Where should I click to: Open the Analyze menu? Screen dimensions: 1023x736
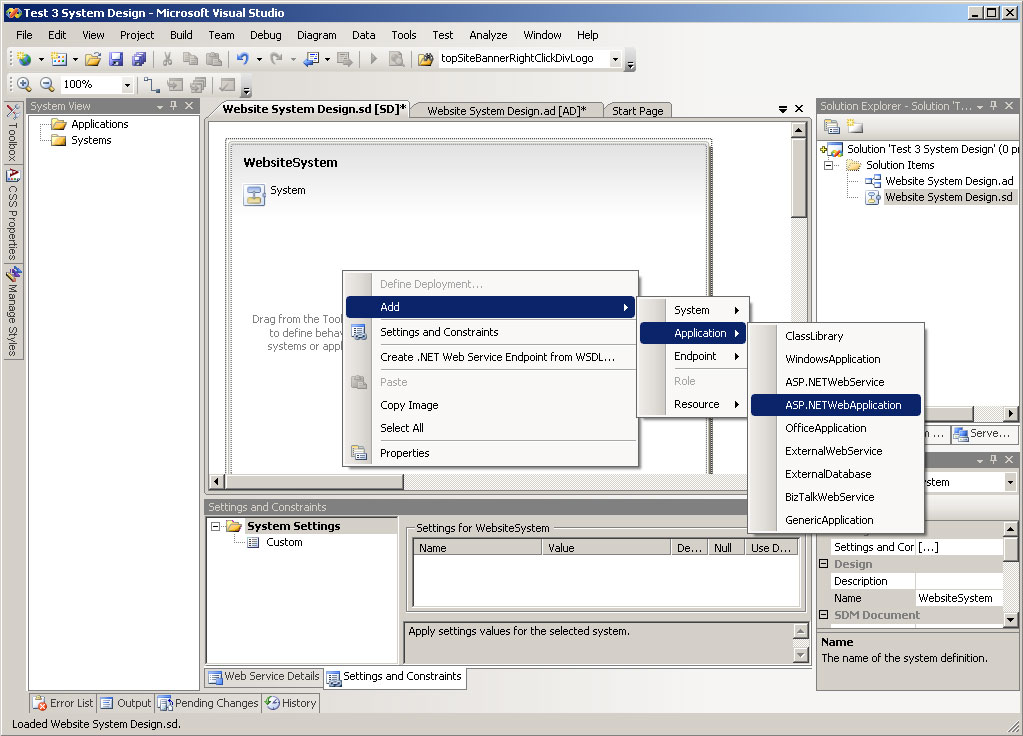(x=488, y=35)
